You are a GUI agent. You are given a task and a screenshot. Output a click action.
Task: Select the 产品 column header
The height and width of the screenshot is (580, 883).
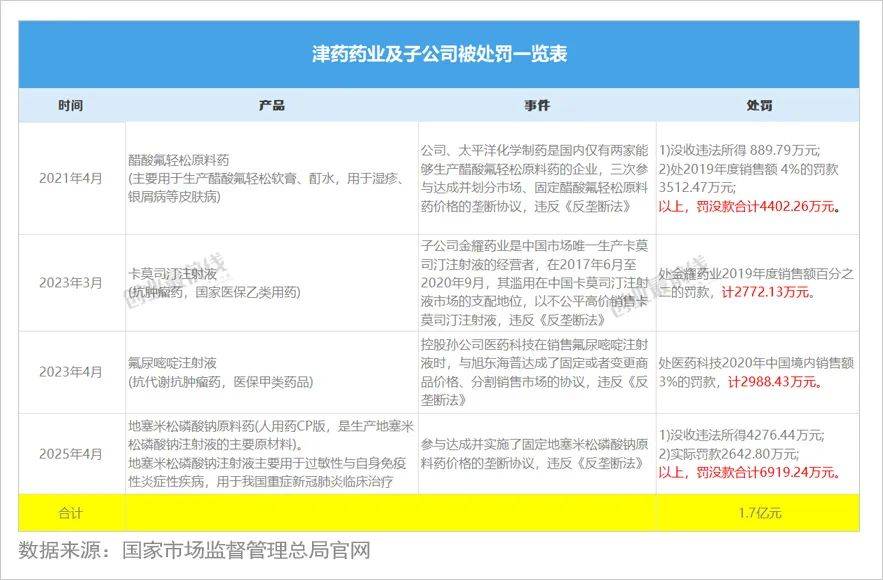click(x=271, y=105)
